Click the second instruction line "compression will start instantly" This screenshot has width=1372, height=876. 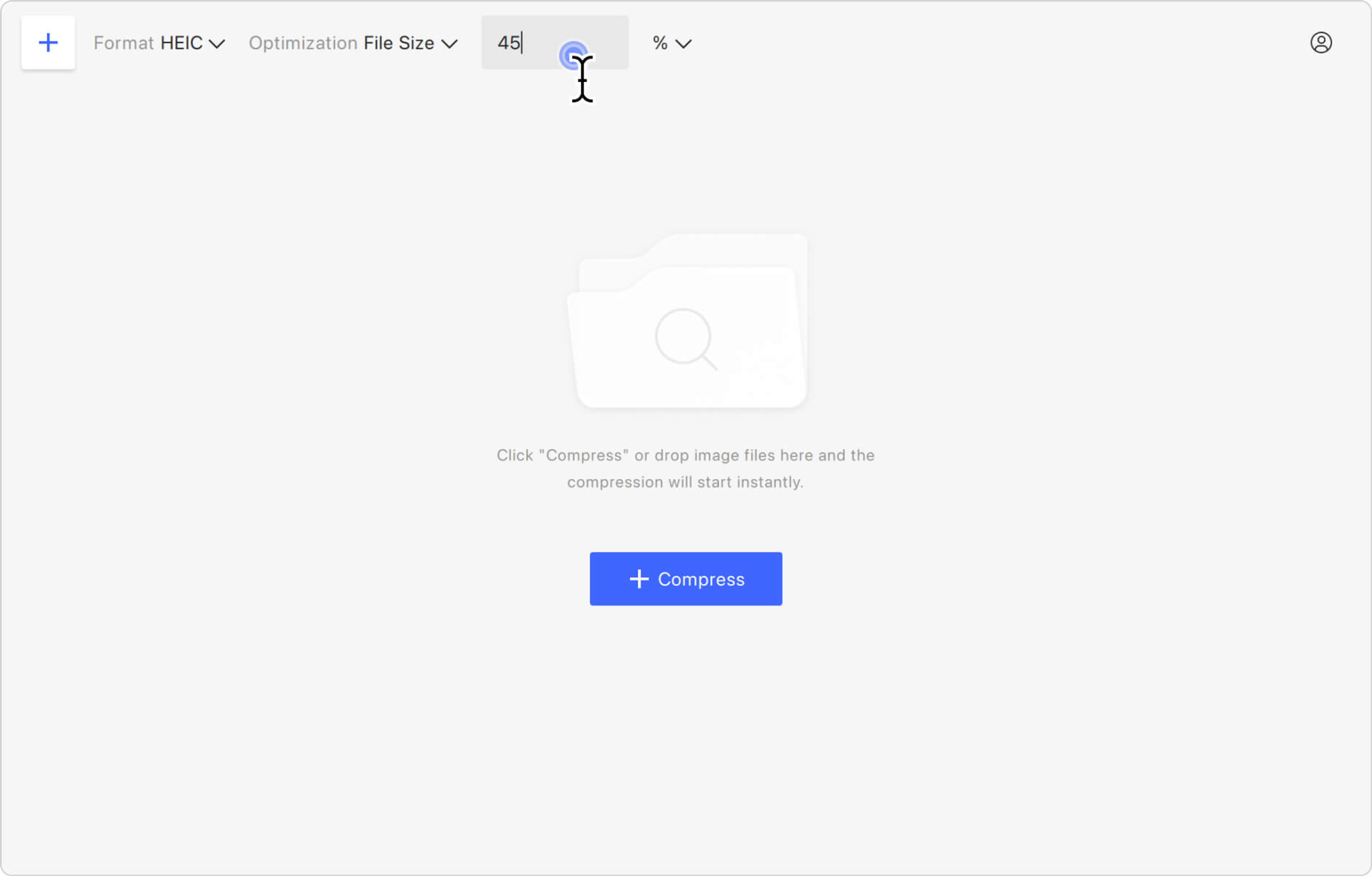(x=685, y=482)
